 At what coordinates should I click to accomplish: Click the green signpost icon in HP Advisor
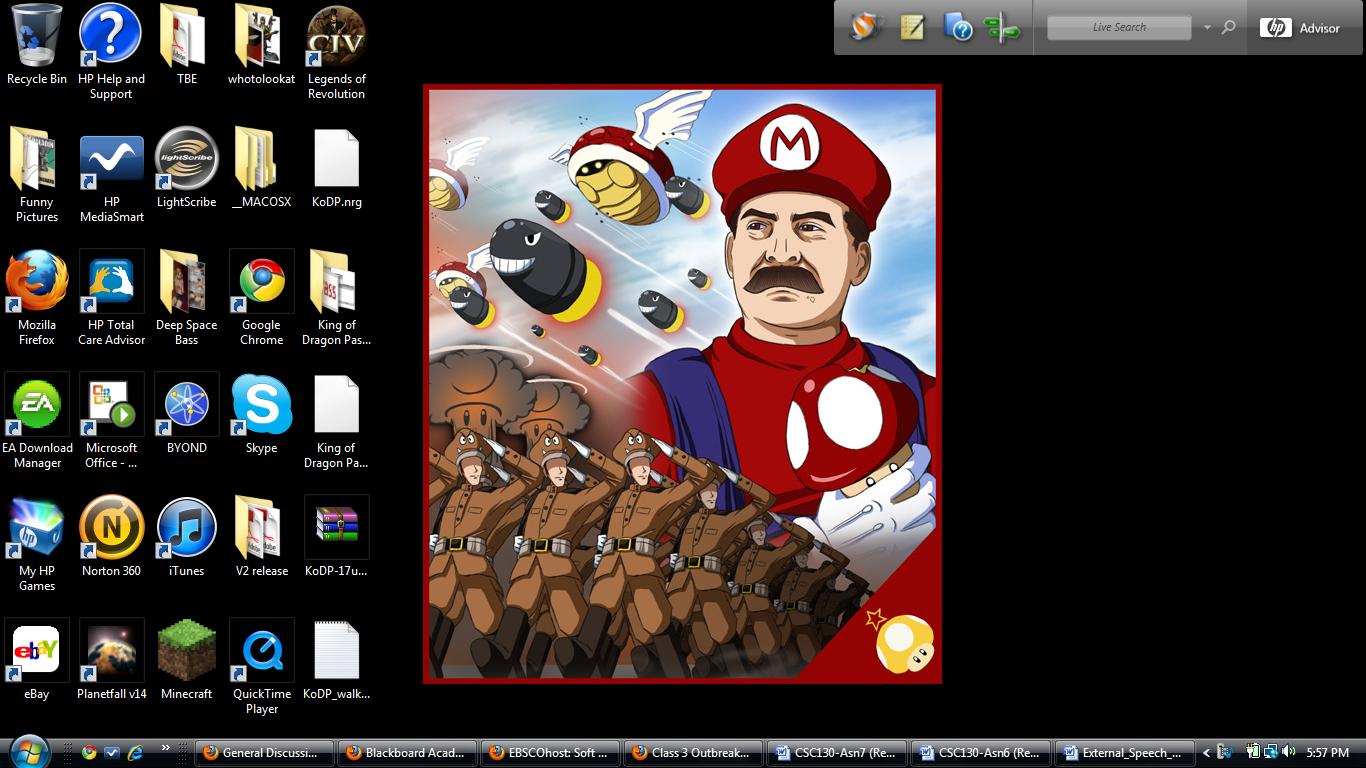click(x=1001, y=28)
